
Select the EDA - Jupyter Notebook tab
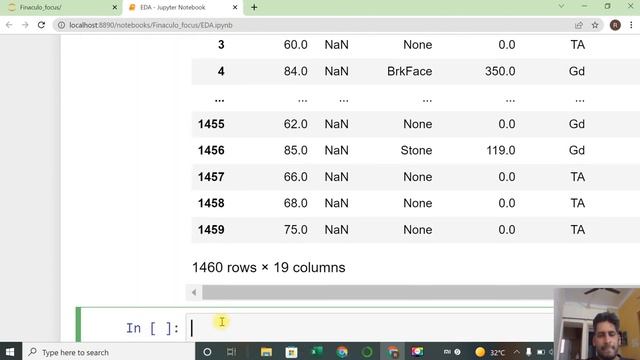click(x=182, y=7)
